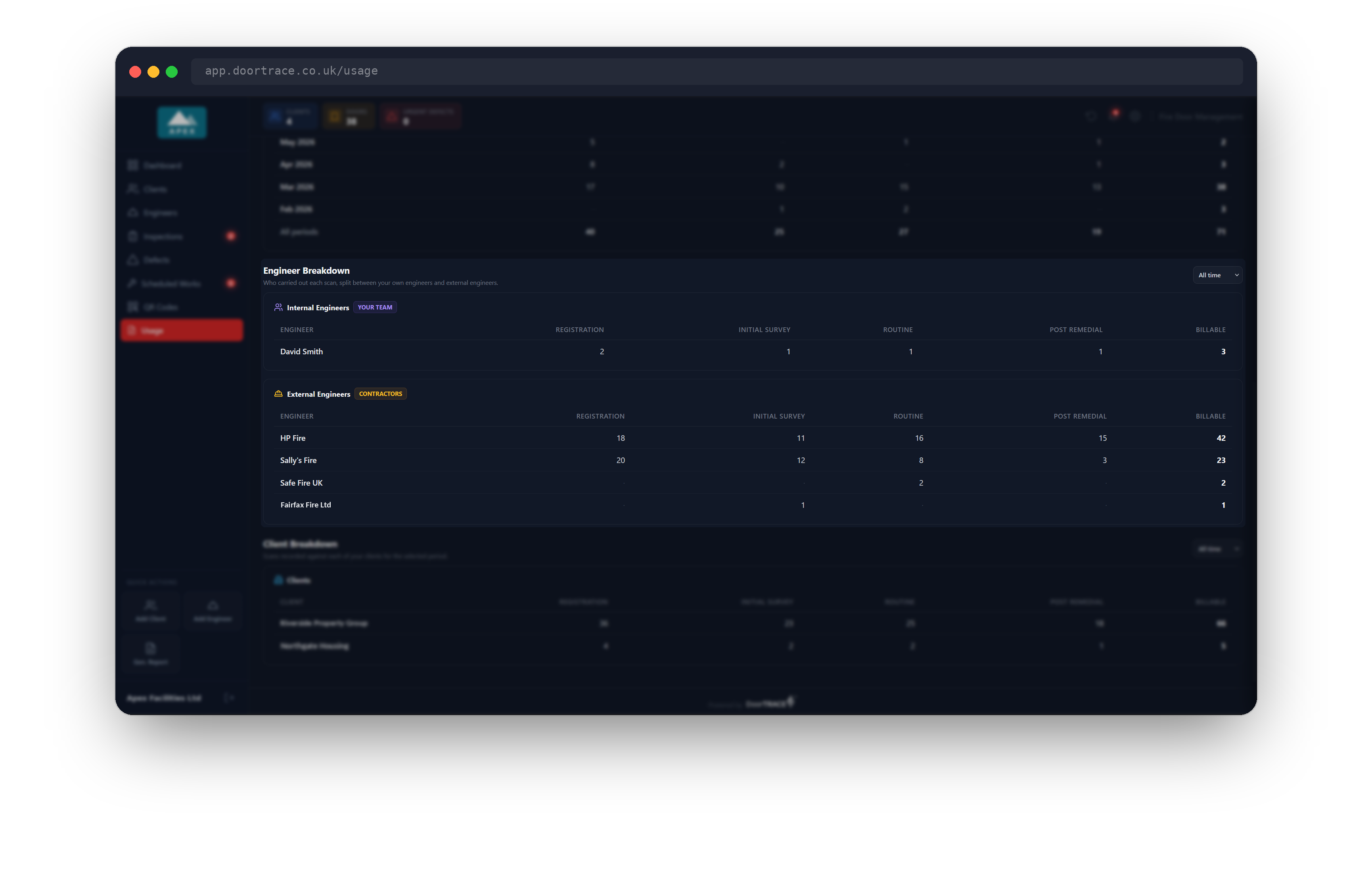Click logout icon beside Apex Facilities Ltd
This screenshot has height=880, width=1372.
coord(228,697)
